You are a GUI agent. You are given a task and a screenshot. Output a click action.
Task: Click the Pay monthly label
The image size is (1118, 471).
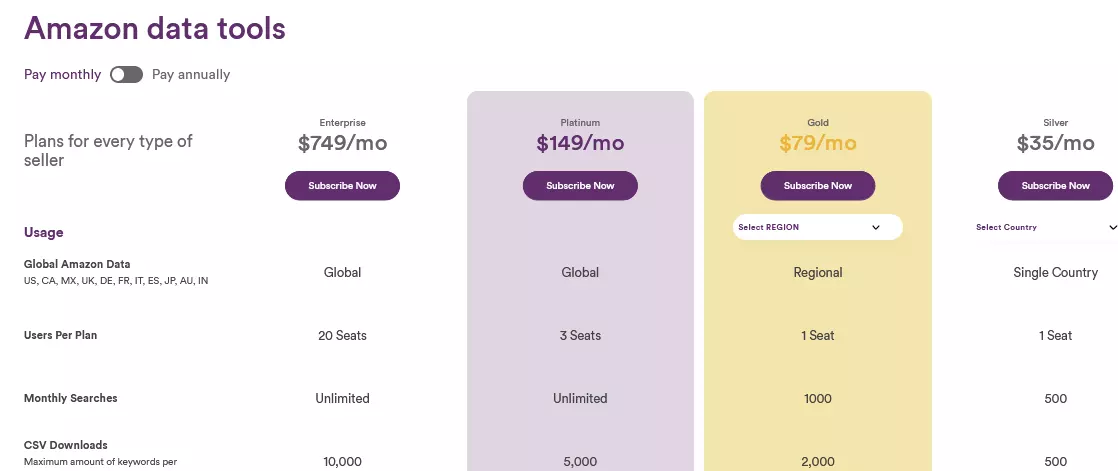pyautogui.click(x=63, y=75)
